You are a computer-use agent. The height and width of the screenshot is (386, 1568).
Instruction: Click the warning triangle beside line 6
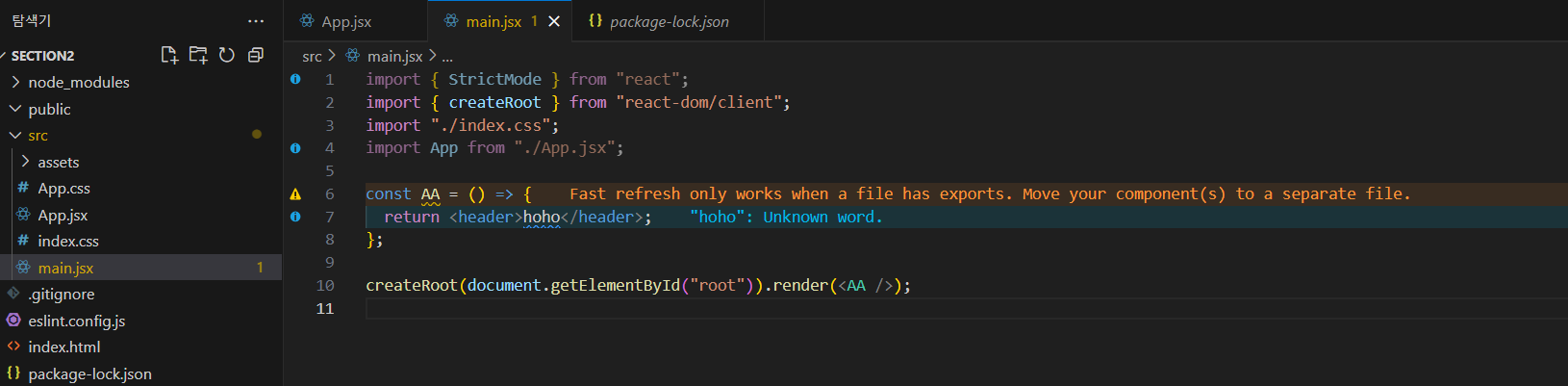pos(295,193)
